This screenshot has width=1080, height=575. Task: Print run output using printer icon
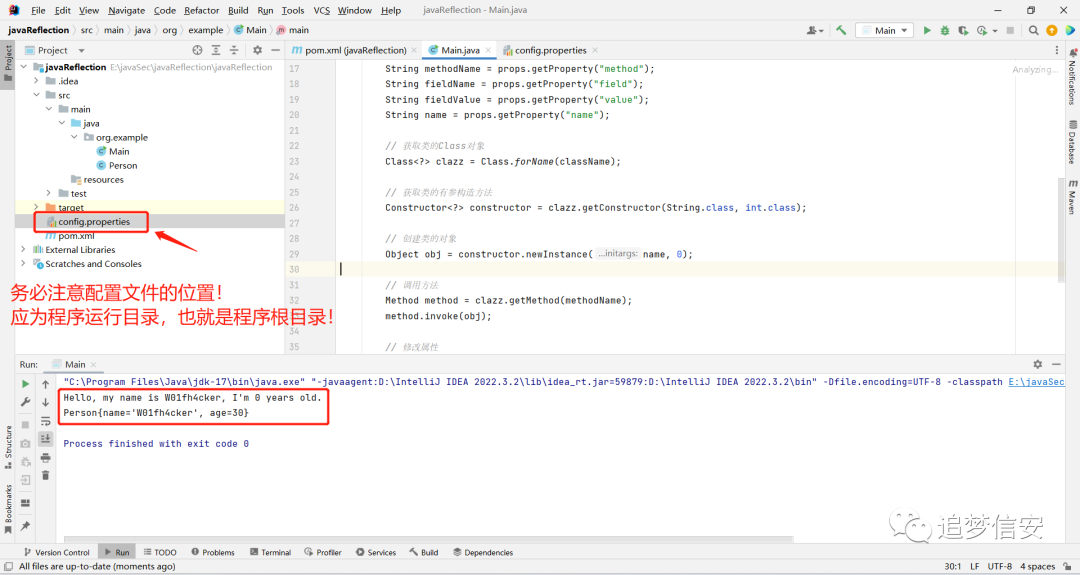(x=45, y=457)
